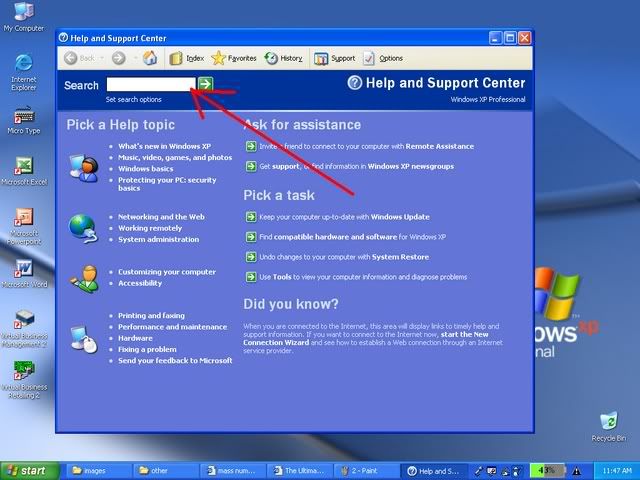Open Protecting your PC: security basics

(167, 184)
